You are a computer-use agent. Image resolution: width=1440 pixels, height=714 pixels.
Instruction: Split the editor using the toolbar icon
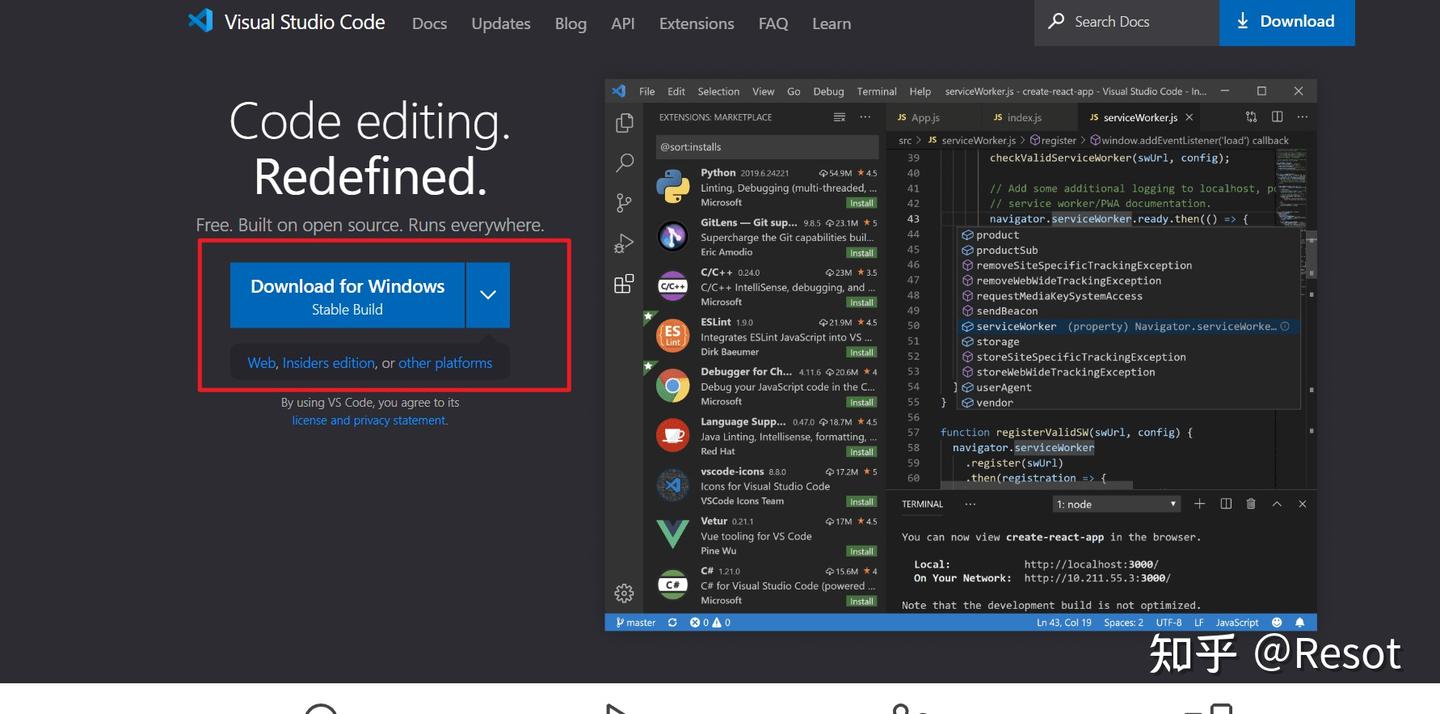pyautogui.click(x=1276, y=116)
